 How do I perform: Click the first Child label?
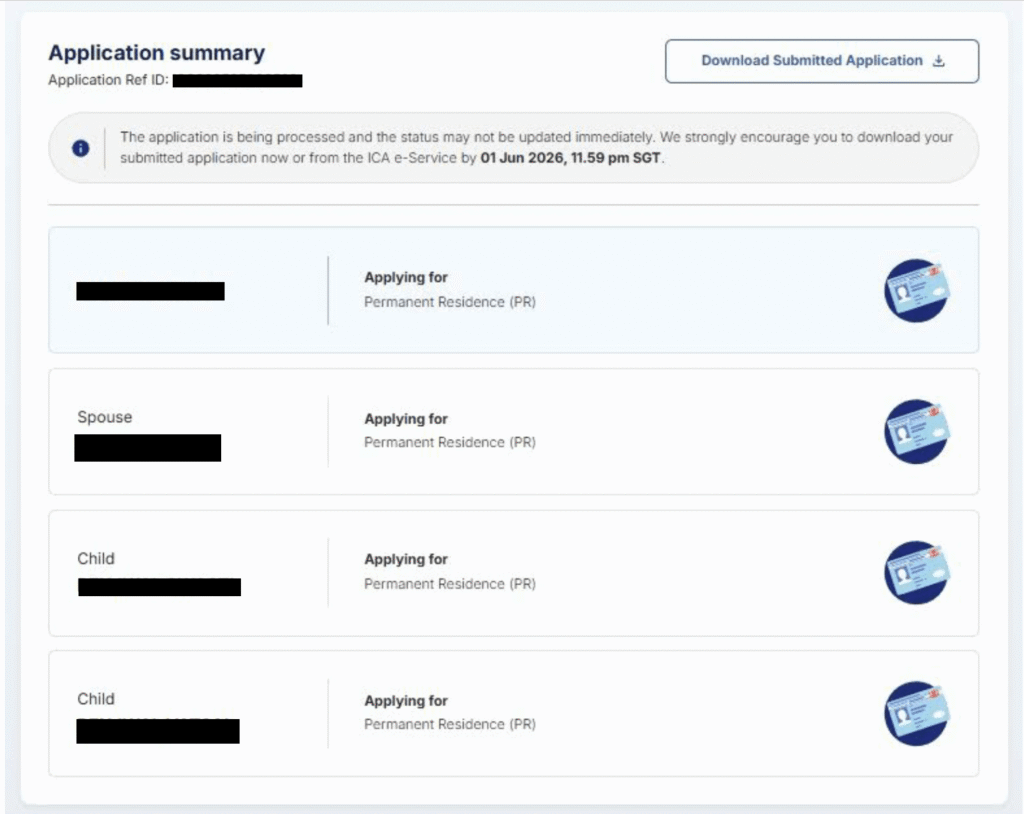pyautogui.click(x=95, y=559)
